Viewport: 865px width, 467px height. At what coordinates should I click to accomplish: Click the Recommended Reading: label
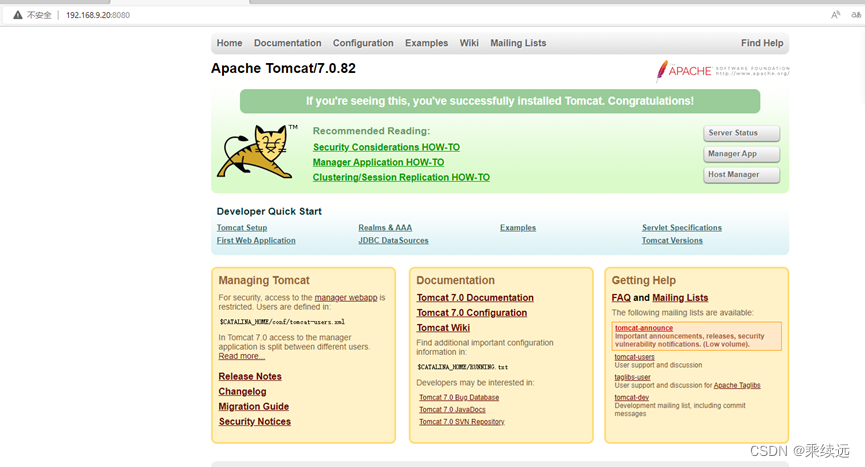tap(371, 131)
